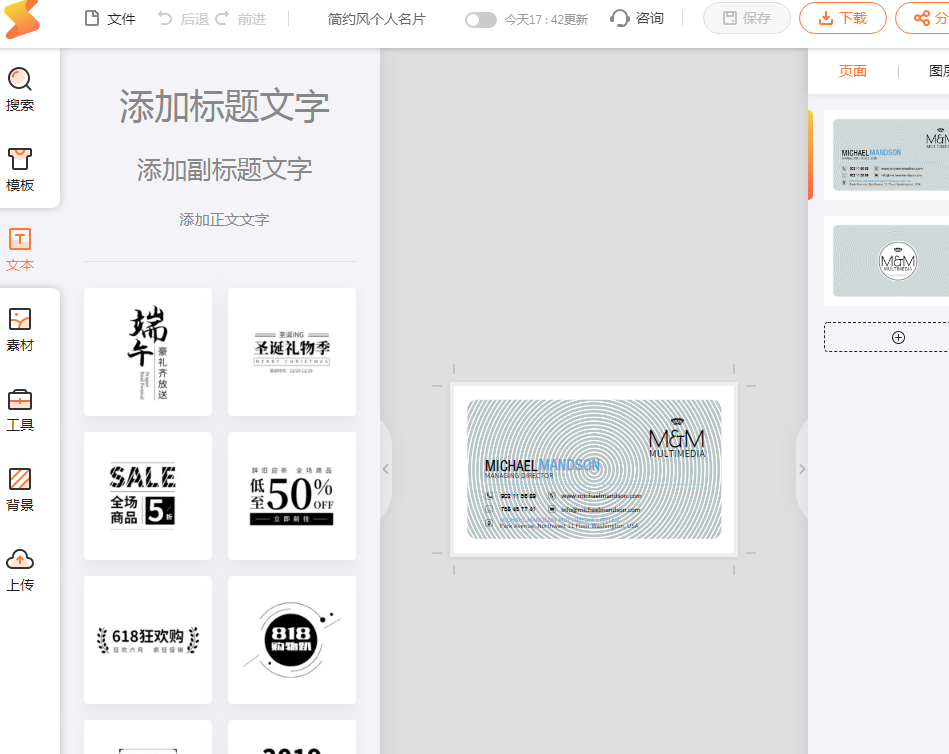Collapse the left text panel arrow
The width and height of the screenshot is (949, 754).
(x=385, y=469)
